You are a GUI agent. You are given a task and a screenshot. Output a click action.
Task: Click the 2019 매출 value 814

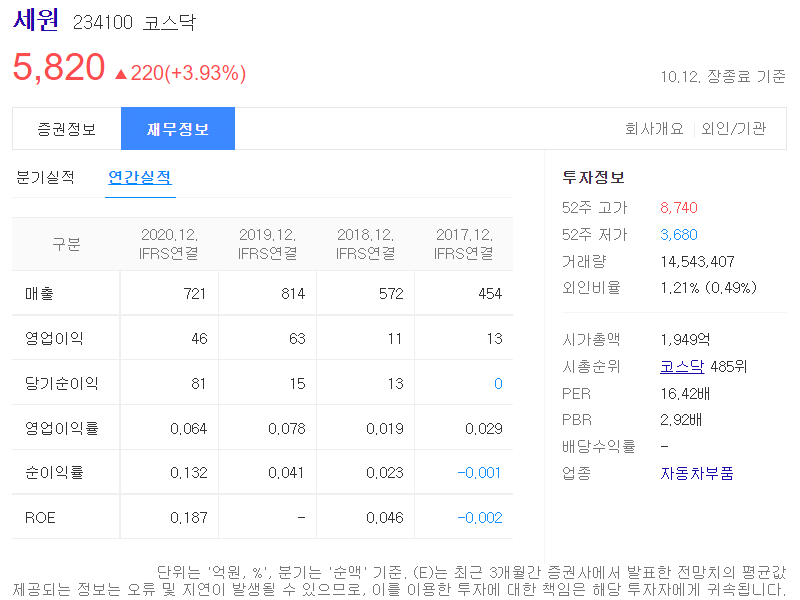pyautogui.click(x=293, y=294)
